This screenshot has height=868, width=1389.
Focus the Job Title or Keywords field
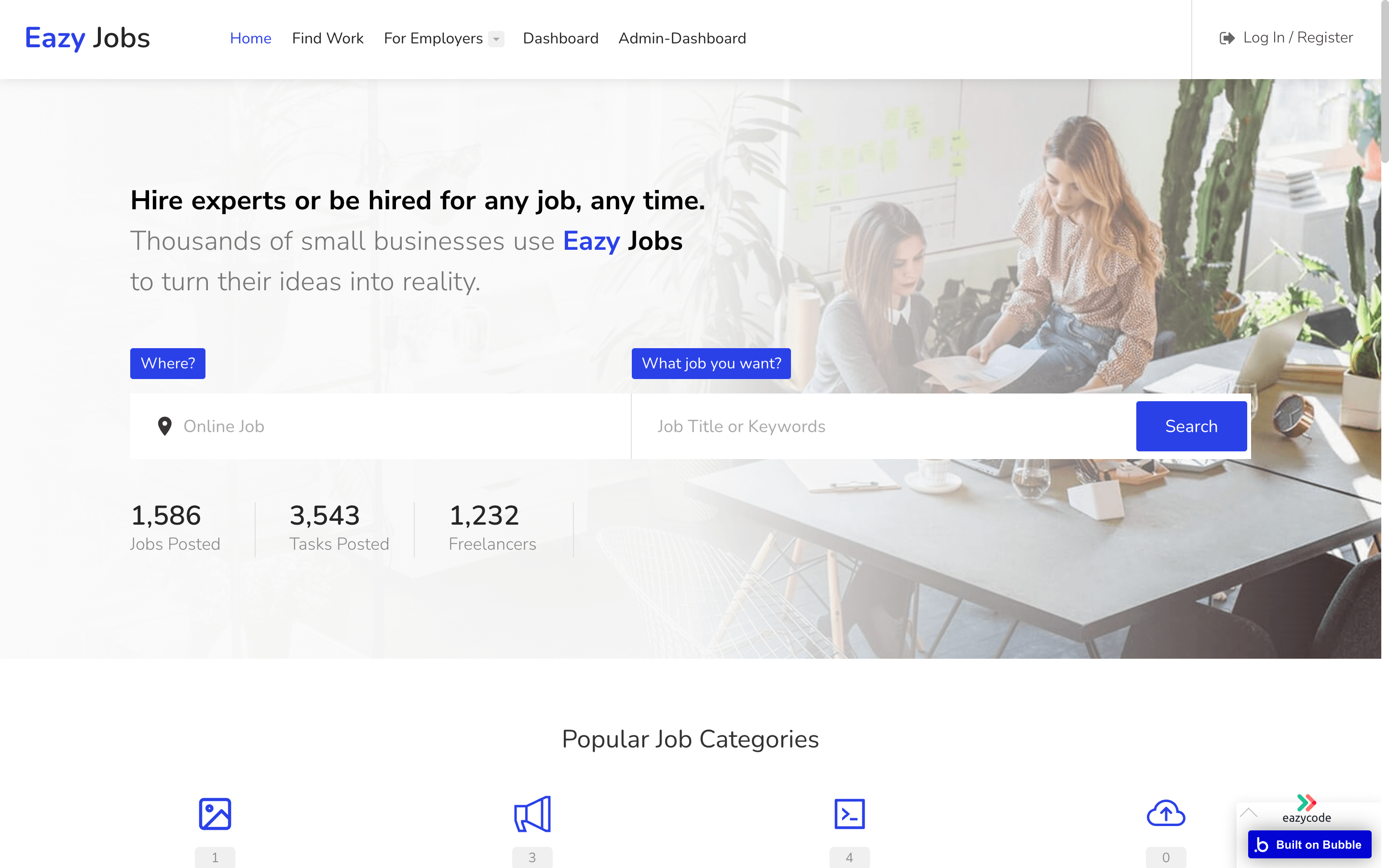[x=884, y=426]
